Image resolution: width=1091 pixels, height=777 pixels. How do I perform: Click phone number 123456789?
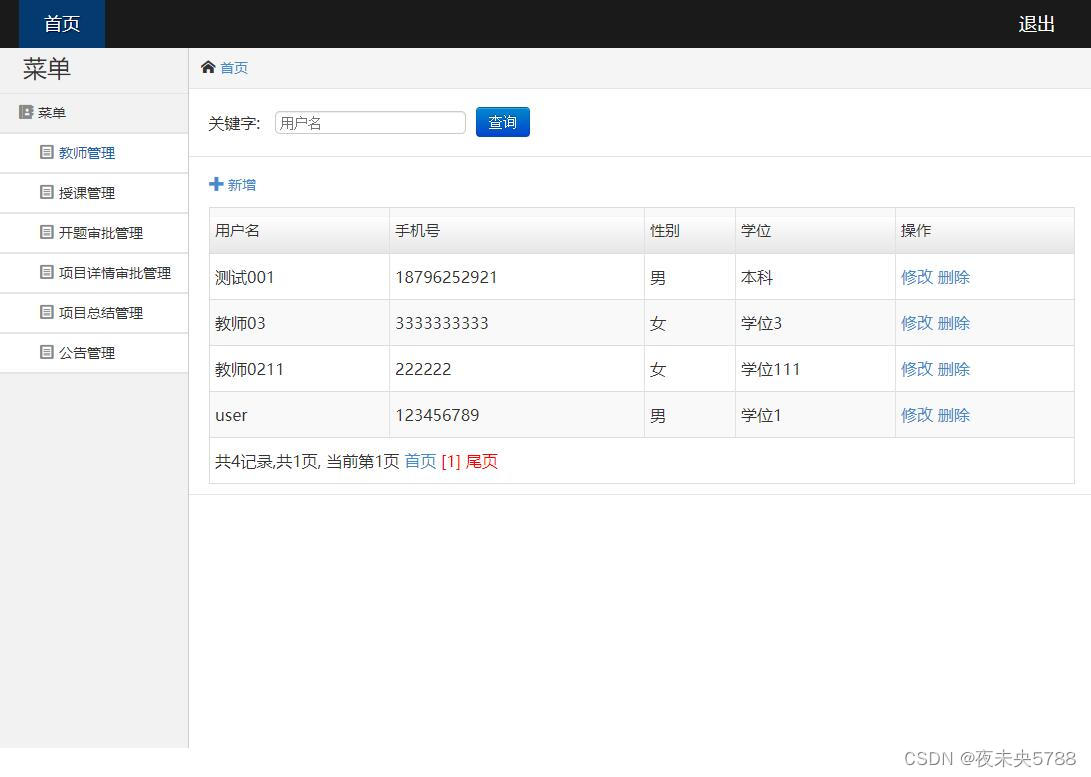(437, 415)
